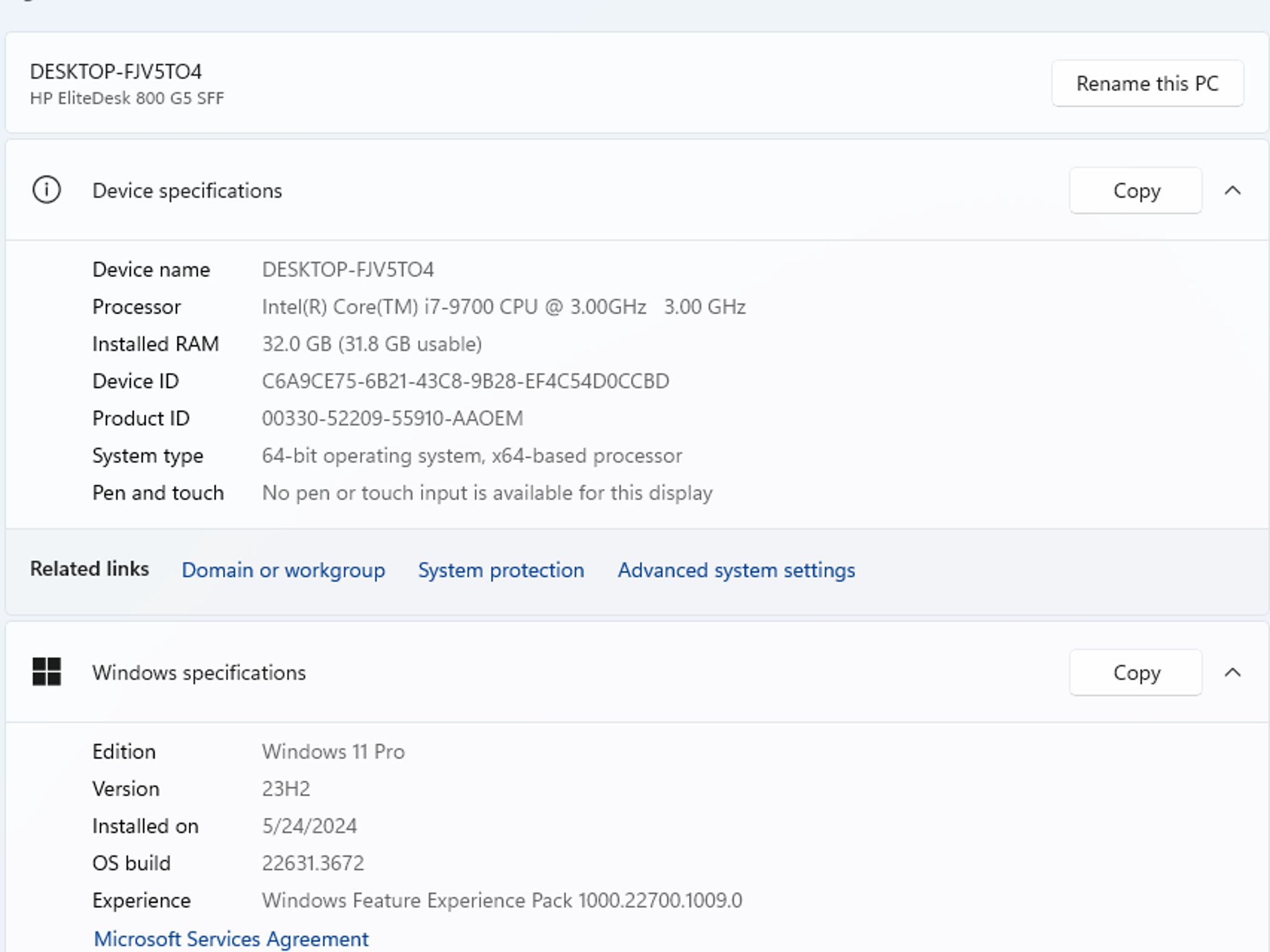
Task: Click the Device specifications heading
Action: click(x=187, y=191)
